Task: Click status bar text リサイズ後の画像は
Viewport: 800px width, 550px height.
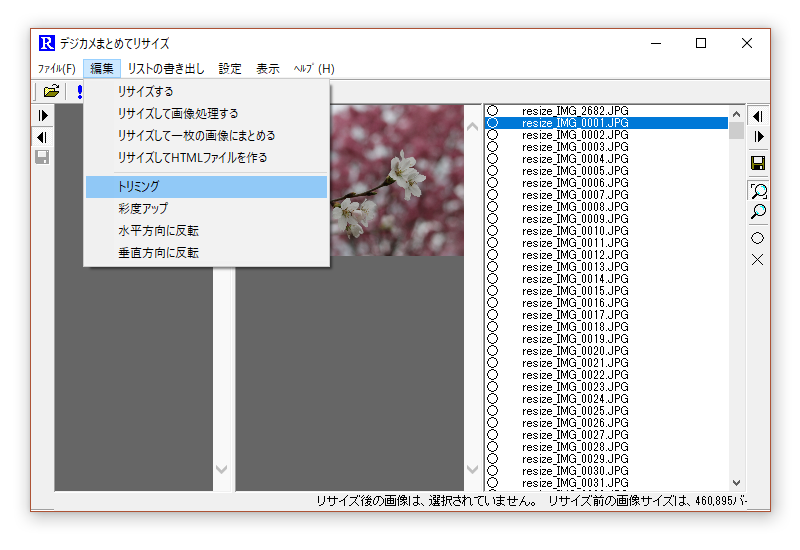Action: tap(370, 501)
